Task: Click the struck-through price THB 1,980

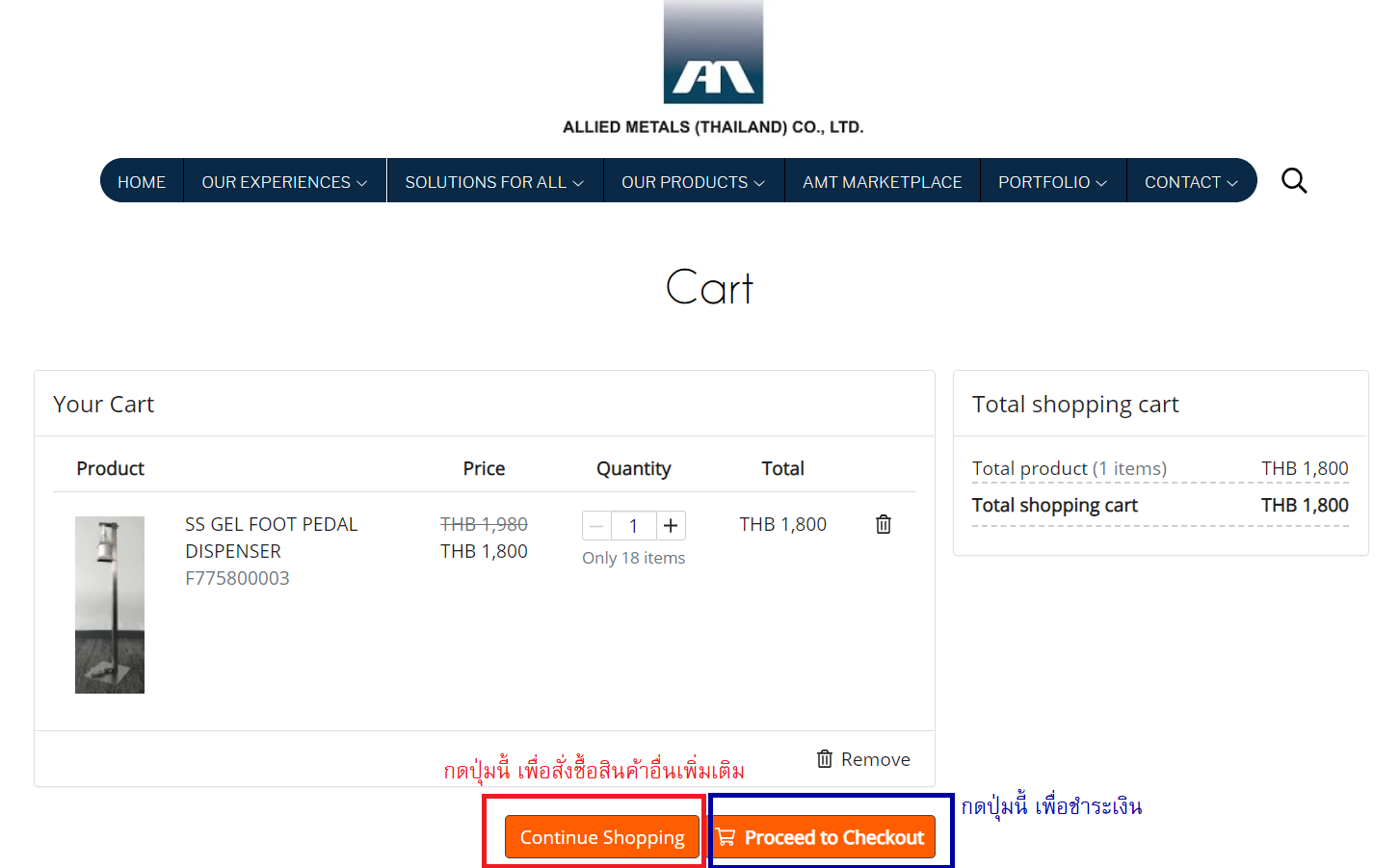Action: [484, 524]
